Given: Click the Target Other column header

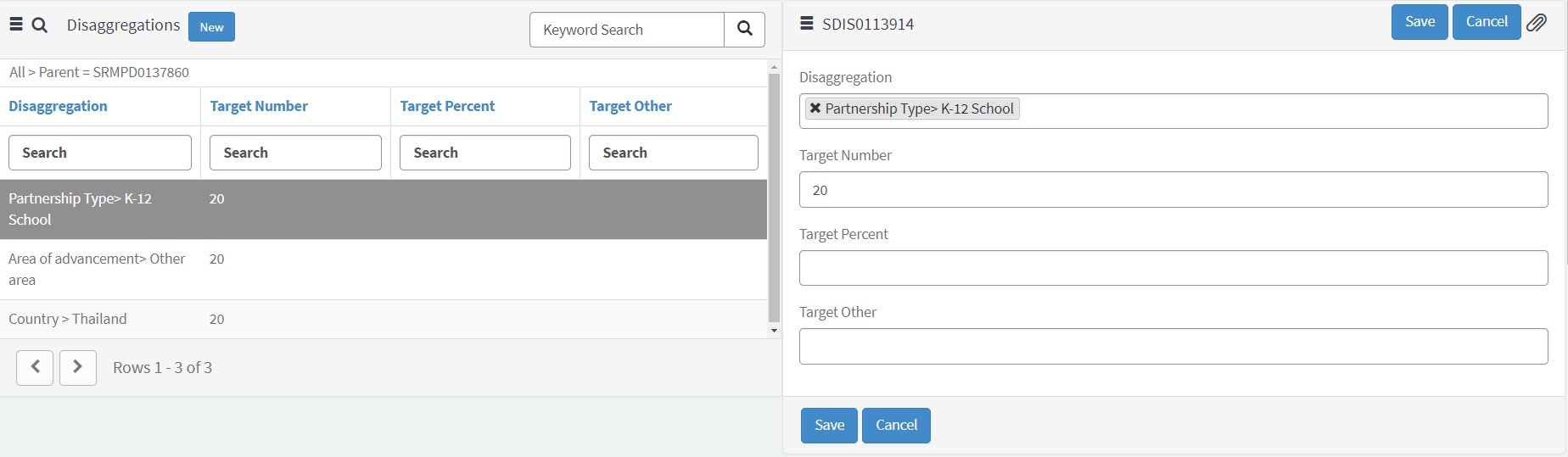Looking at the screenshot, I should (x=630, y=106).
